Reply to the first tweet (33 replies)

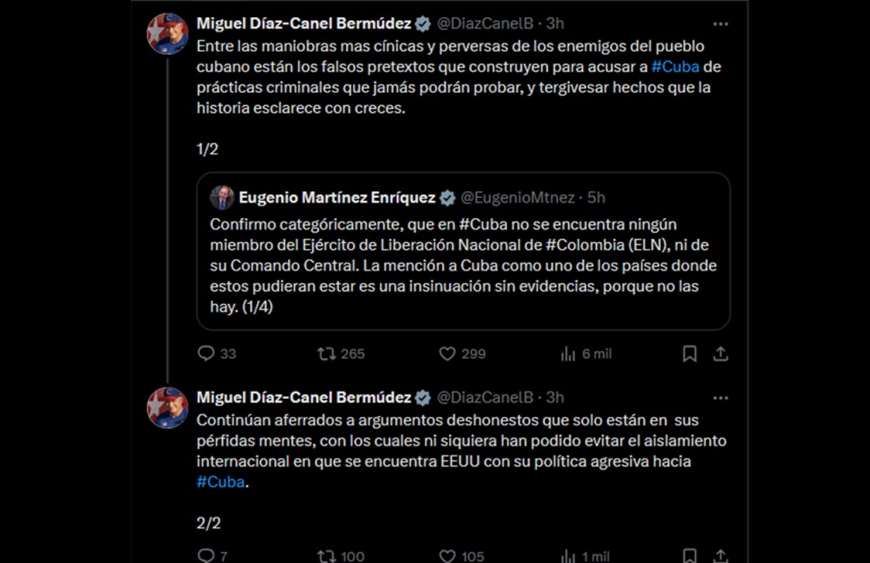click(206, 353)
